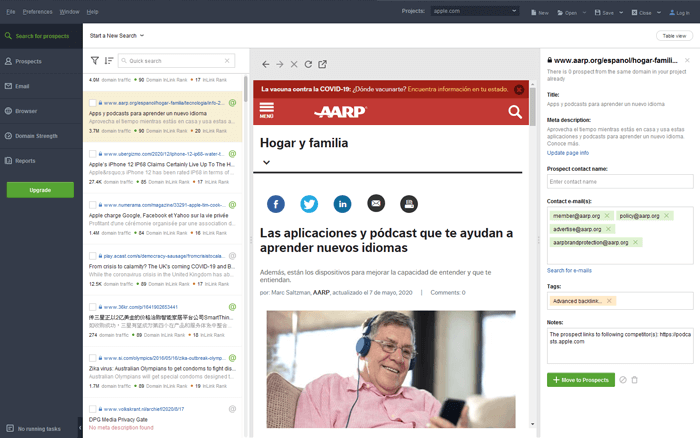700x438 pixels.
Task: Collapse the left sidebar arrow
Action: click(80, 428)
